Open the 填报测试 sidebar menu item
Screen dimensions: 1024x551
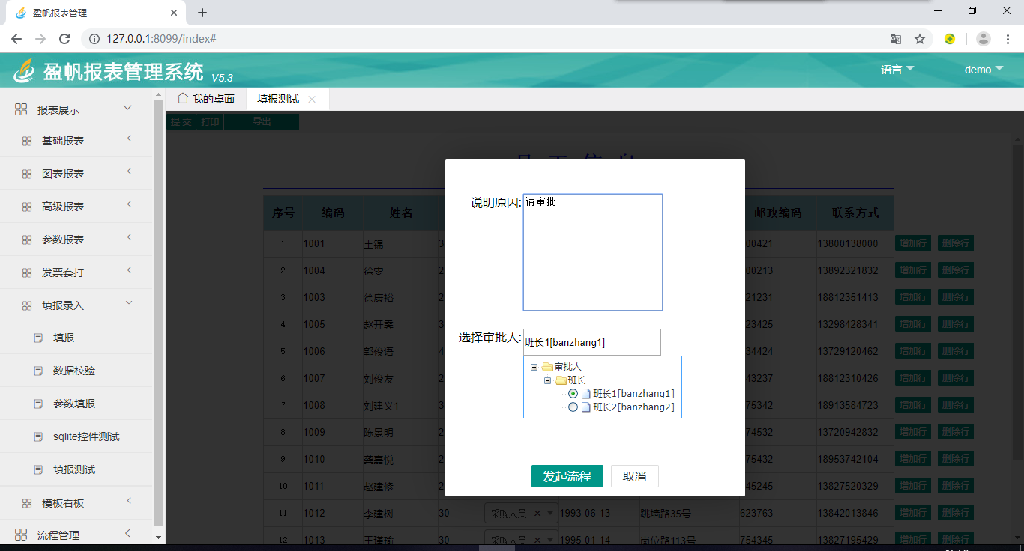coord(75,469)
